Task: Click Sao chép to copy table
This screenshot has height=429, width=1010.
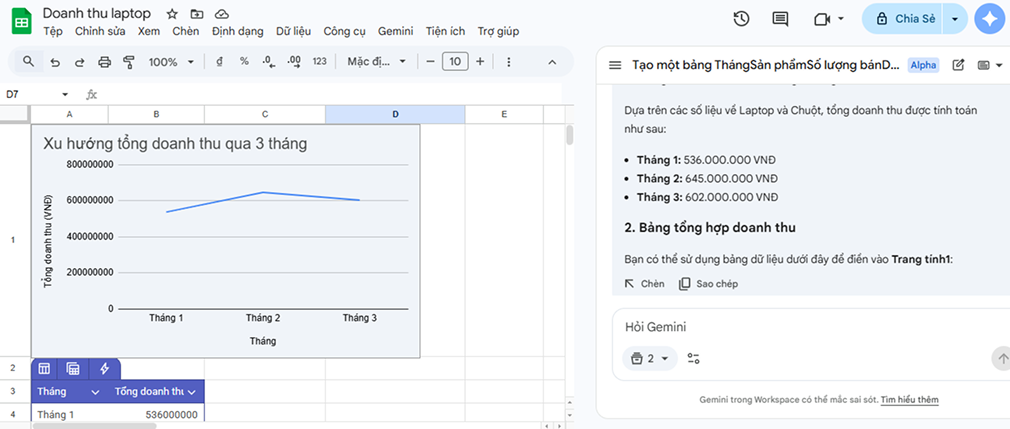Action: tap(709, 283)
